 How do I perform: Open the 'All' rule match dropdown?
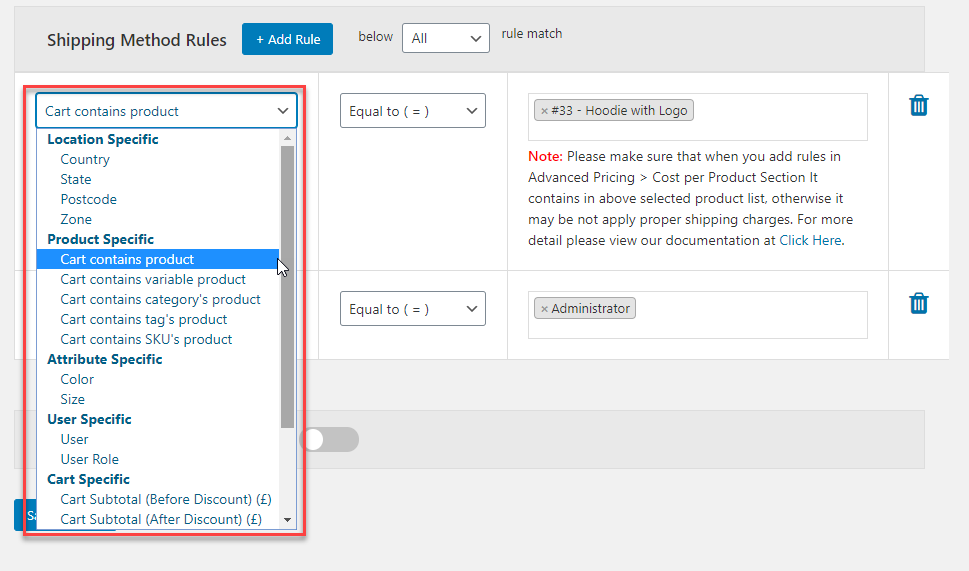(x=446, y=38)
